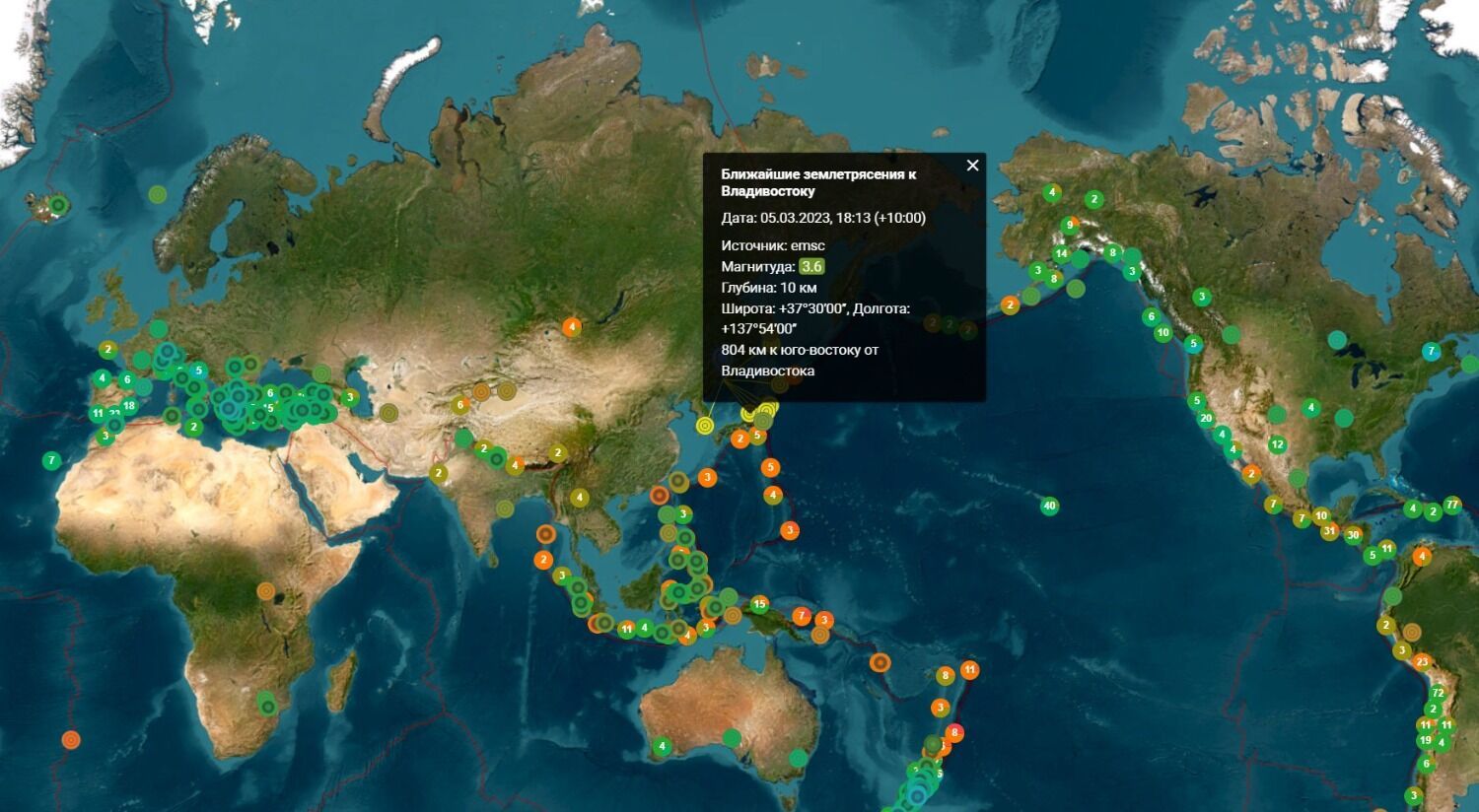Select the red 8 marker near New Zealand

click(953, 733)
